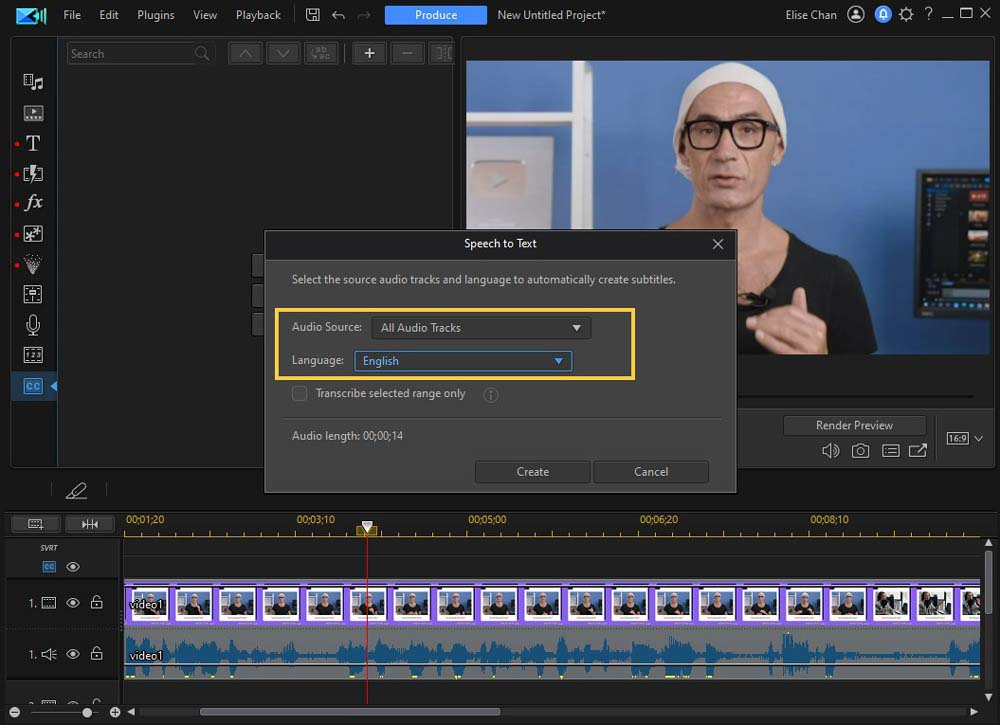
Task: Lock the audio track using the lock icon
Action: tap(97, 653)
